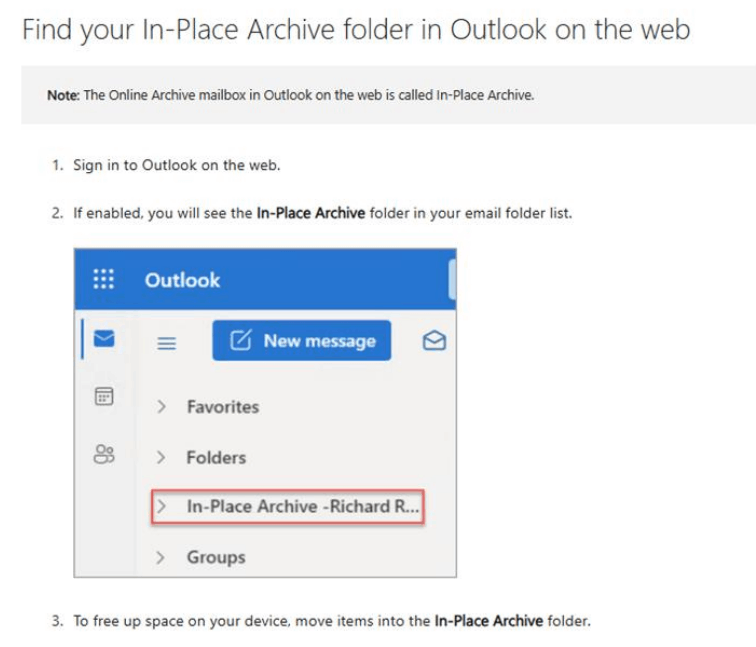Toggle the hamburger navigation pane icon
The image size is (756, 647).
[167, 343]
